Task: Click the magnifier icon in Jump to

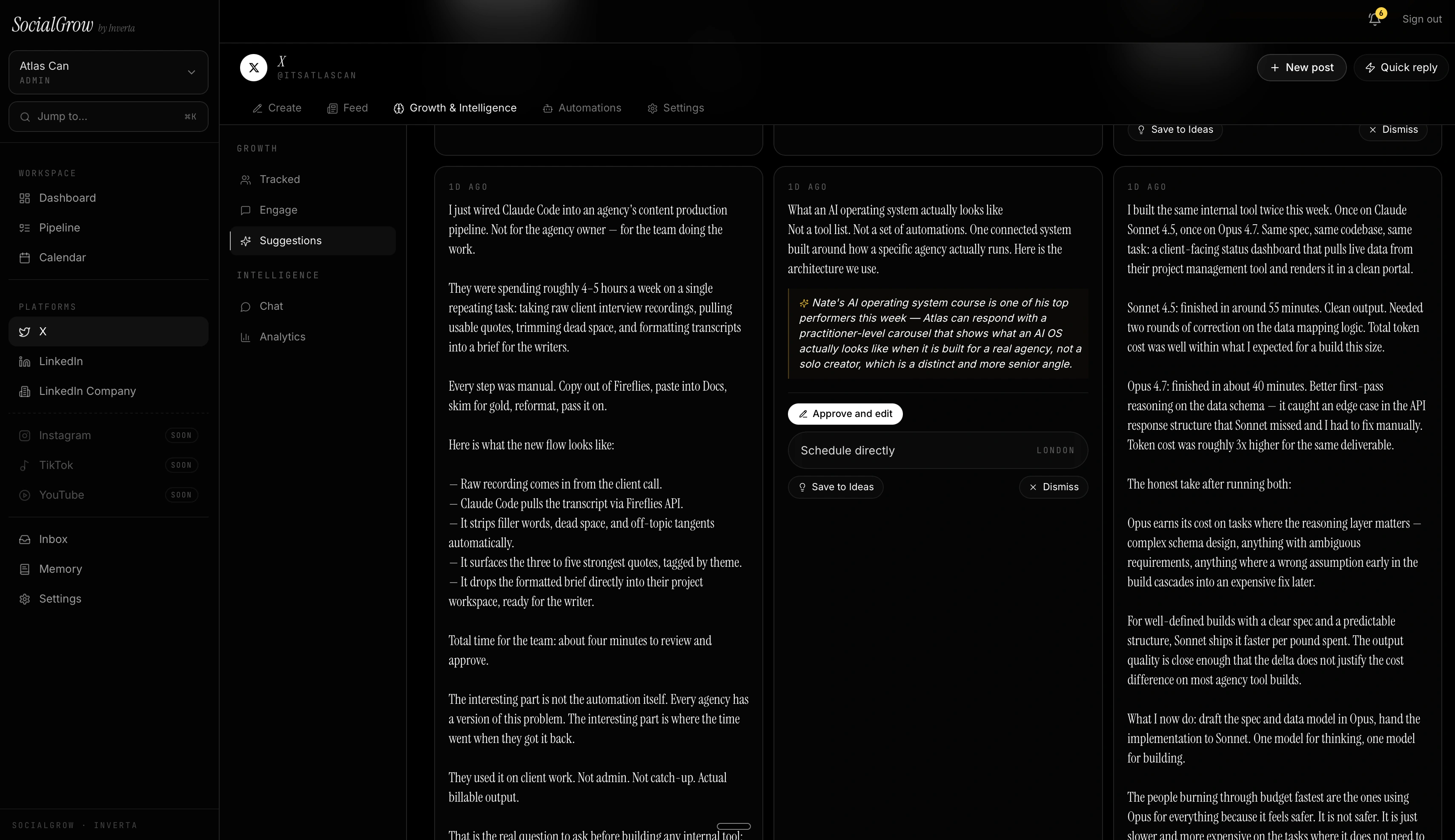Action: click(x=25, y=117)
